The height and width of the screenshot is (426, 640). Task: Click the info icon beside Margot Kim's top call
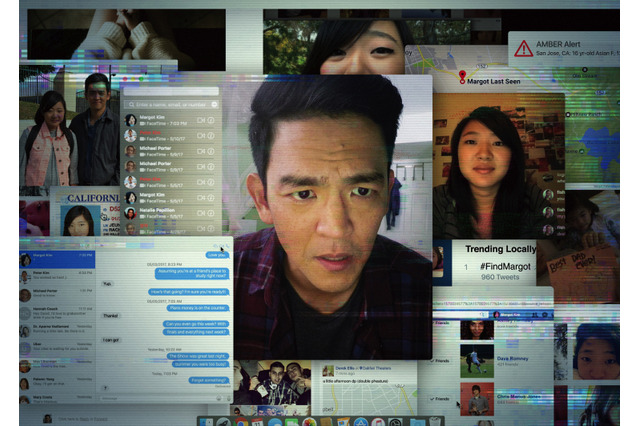pos(211,121)
